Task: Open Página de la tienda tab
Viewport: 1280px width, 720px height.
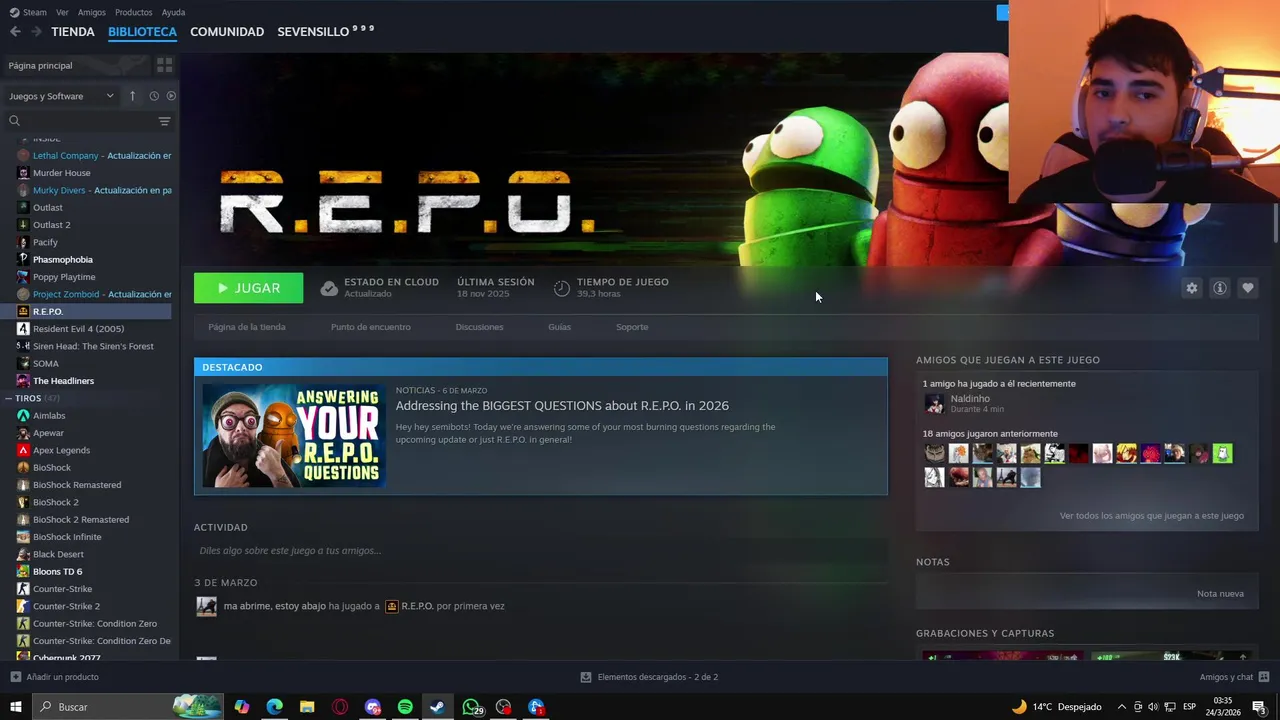Action: 247,327
